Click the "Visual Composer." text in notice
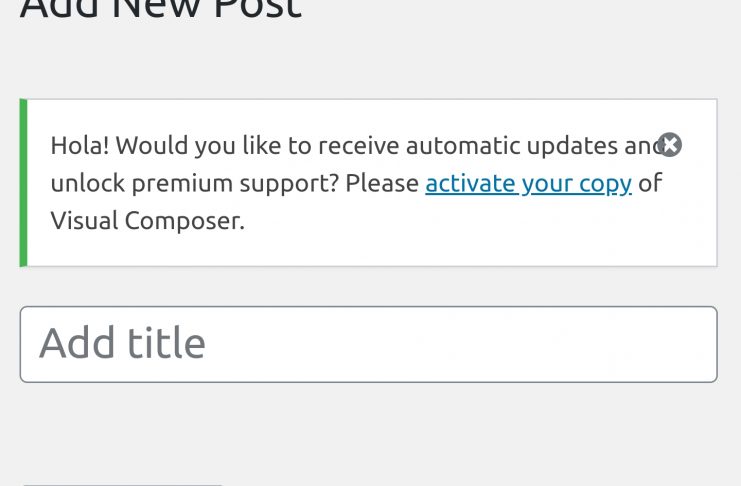Viewport: 741px width, 486px height. point(147,221)
